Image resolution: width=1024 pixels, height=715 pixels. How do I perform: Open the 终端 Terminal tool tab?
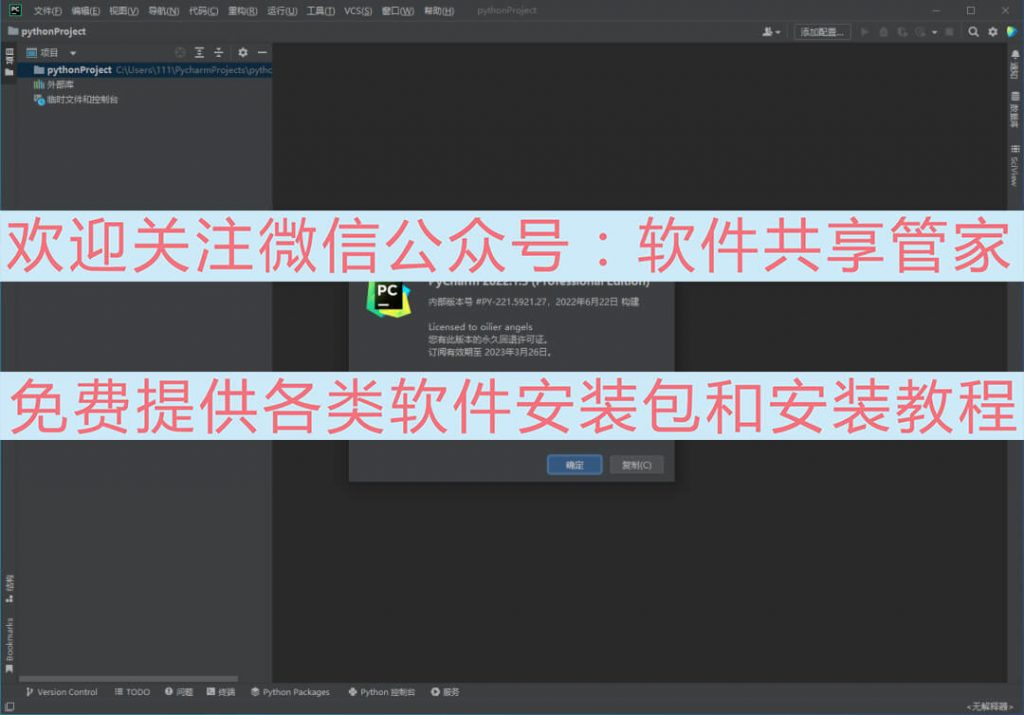(x=221, y=692)
